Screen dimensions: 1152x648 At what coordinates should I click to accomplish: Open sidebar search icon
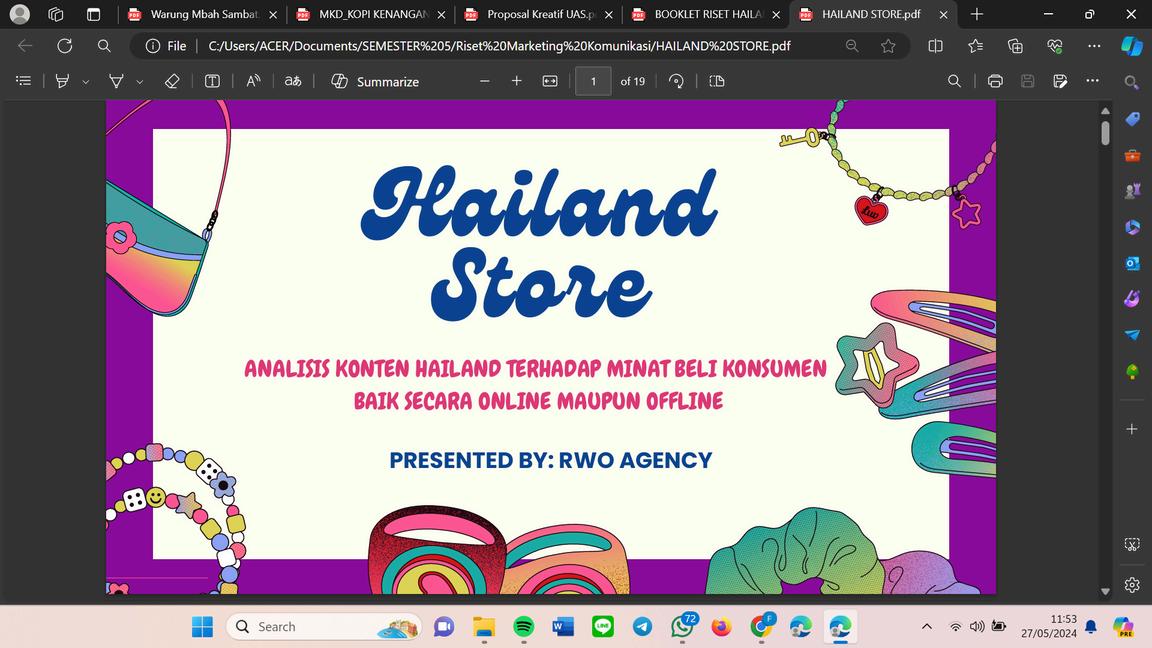coord(1131,82)
